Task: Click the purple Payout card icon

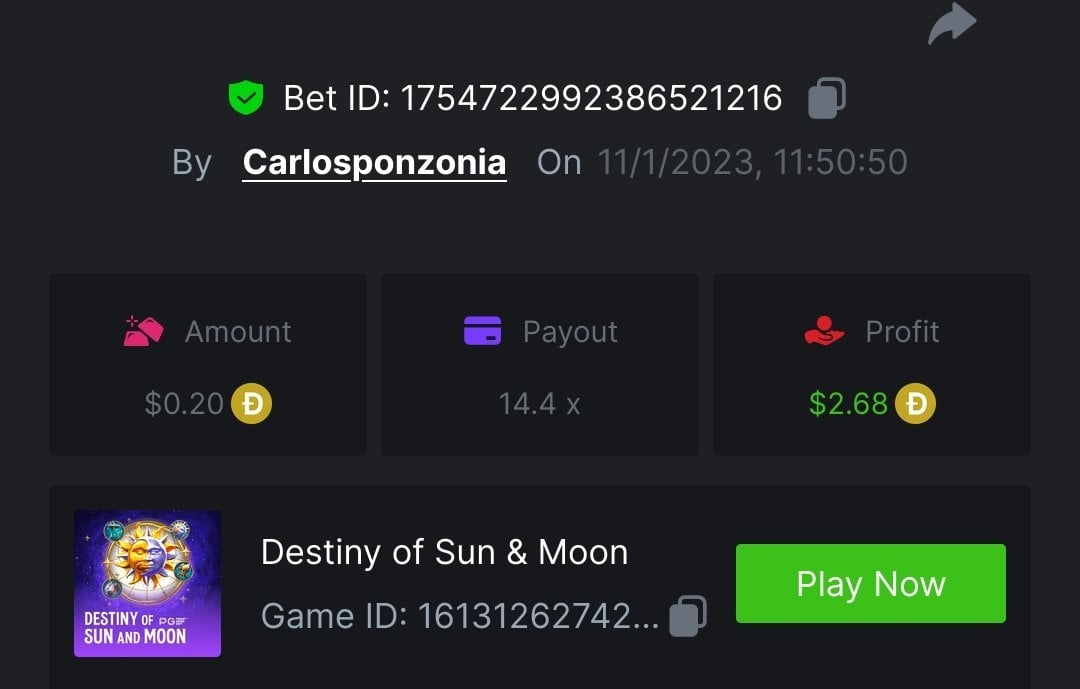Action: [482, 331]
